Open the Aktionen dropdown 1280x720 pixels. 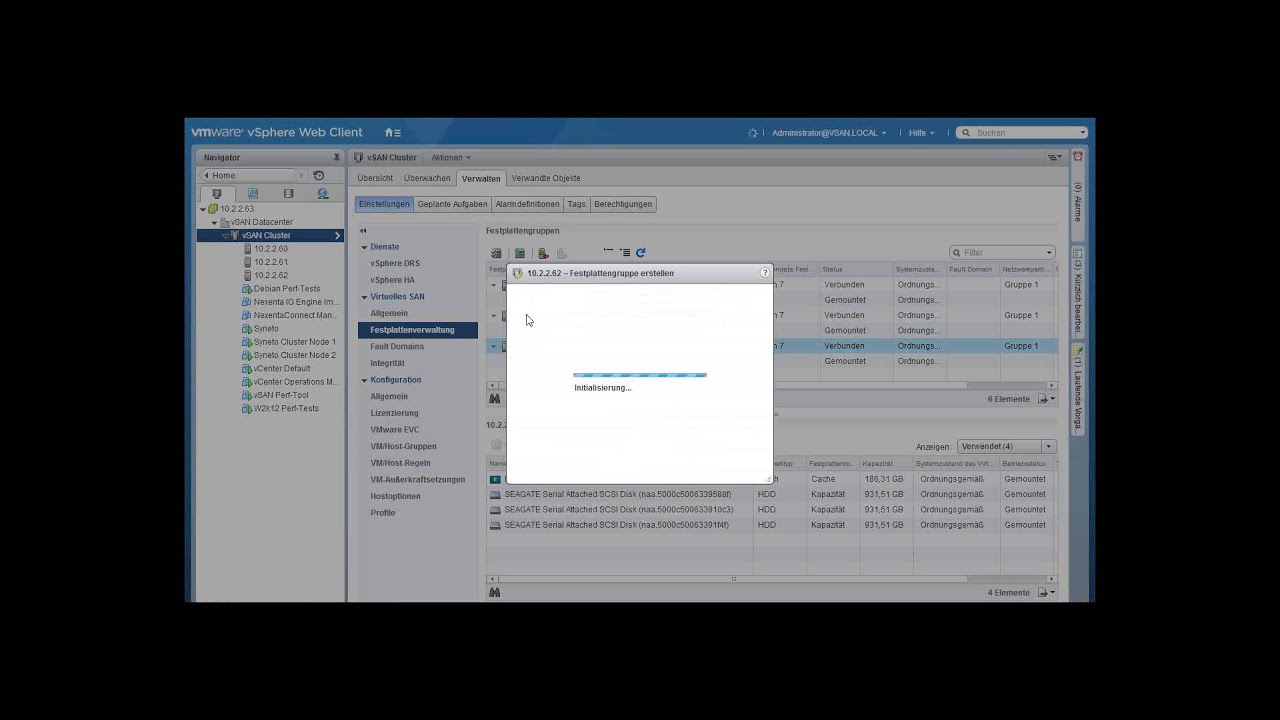tap(450, 157)
